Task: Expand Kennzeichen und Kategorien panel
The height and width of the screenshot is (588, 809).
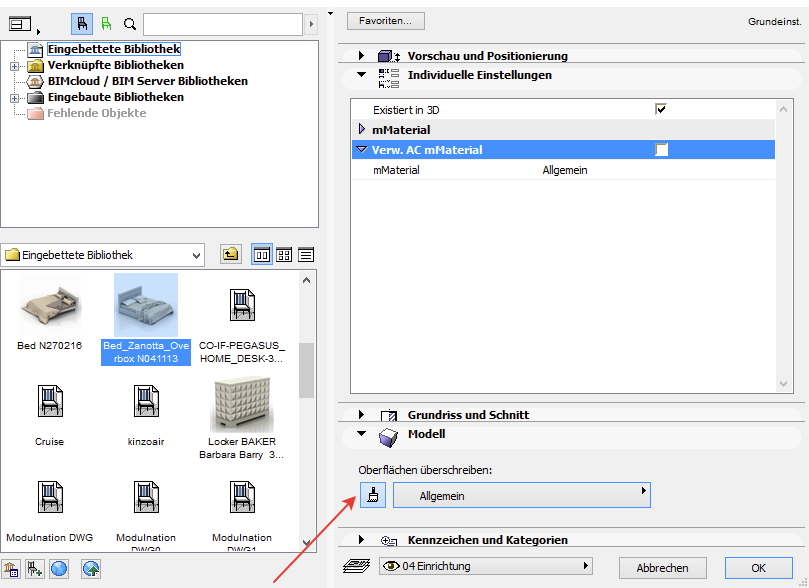Action: click(x=361, y=540)
